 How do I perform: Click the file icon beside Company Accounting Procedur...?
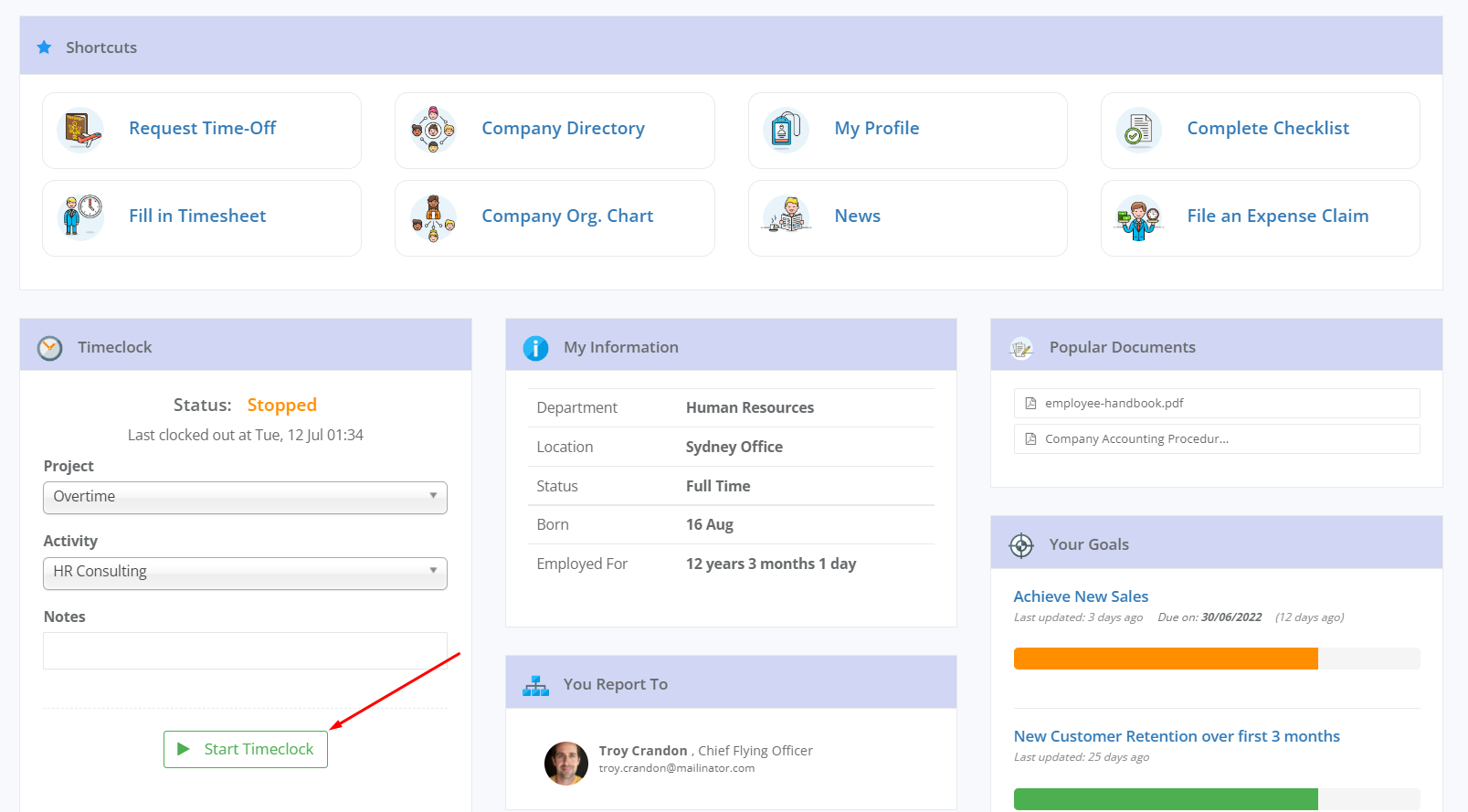(1030, 438)
